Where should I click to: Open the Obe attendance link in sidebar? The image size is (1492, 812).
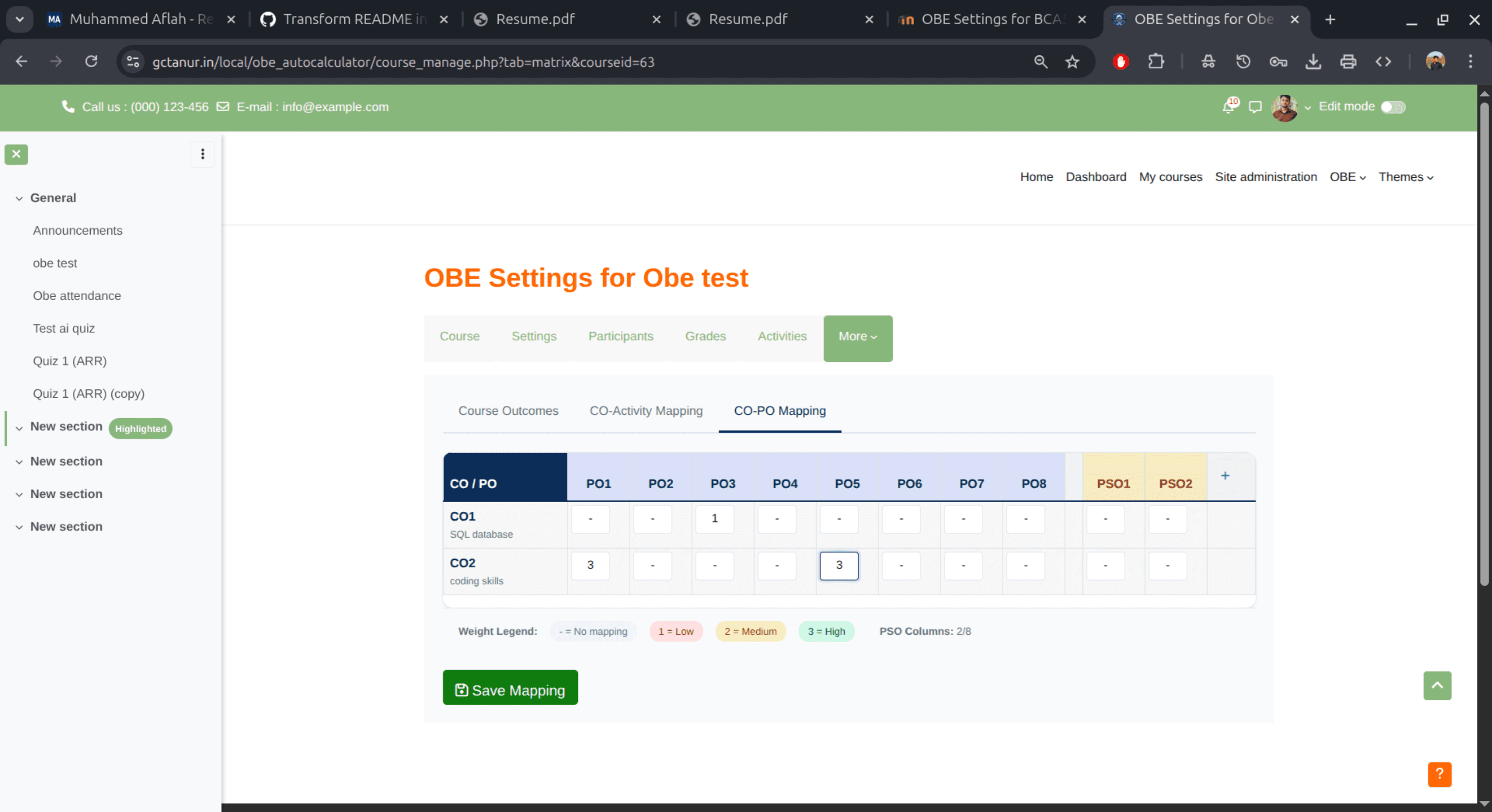[x=77, y=296]
